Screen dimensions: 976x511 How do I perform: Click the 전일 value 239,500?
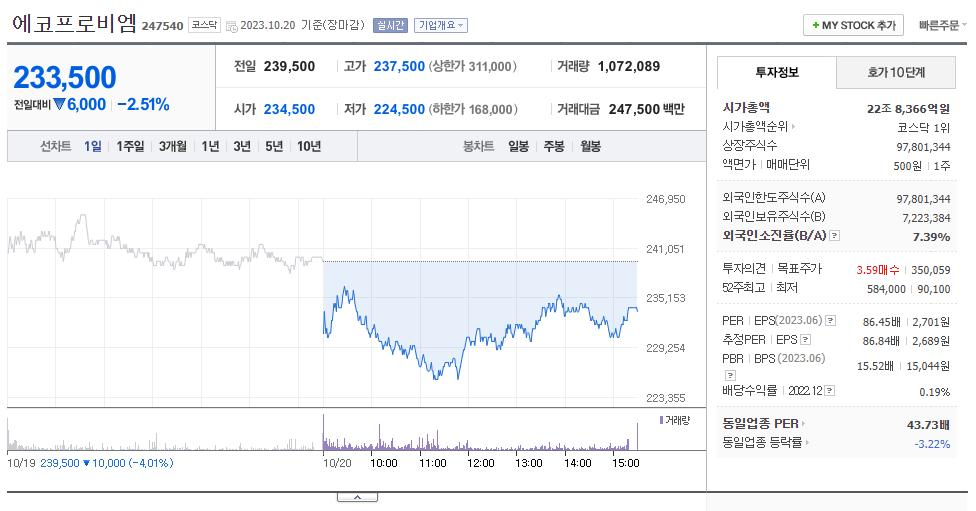[289, 66]
